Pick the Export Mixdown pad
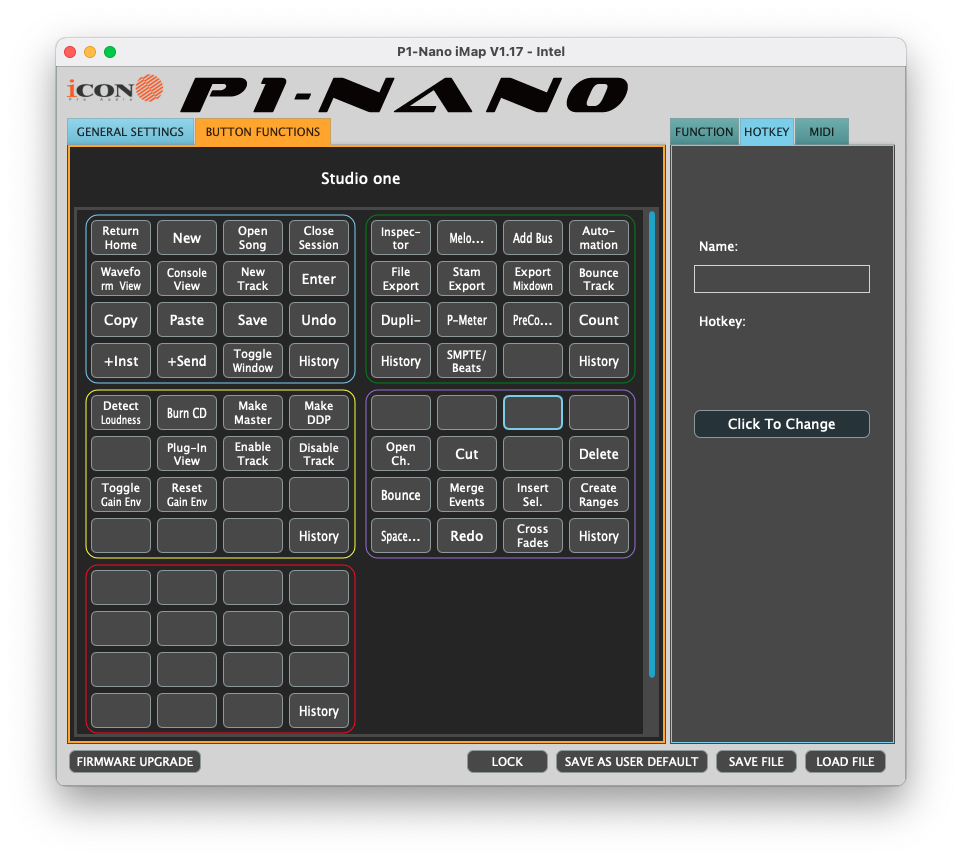The width and height of the screenshot is (962, 860). 533,279
